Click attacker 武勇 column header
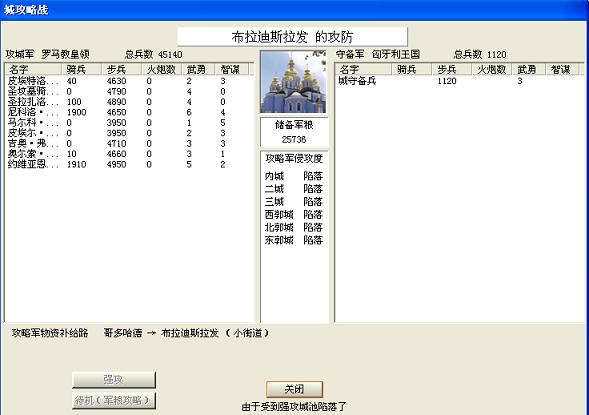Viewport: 589px width, 415px height. 198,69
